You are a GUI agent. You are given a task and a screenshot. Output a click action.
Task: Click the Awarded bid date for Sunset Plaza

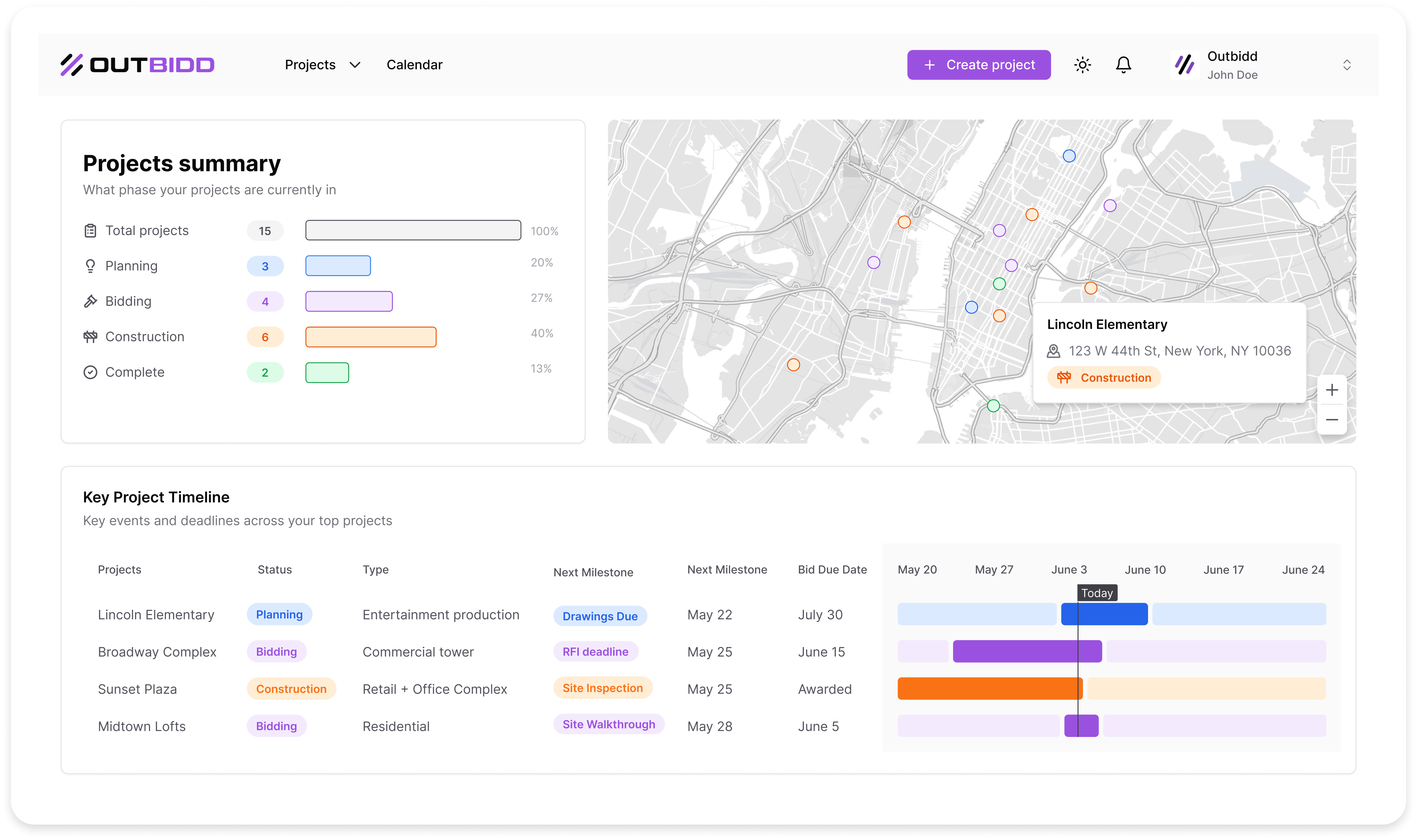[x=824, y=689]
